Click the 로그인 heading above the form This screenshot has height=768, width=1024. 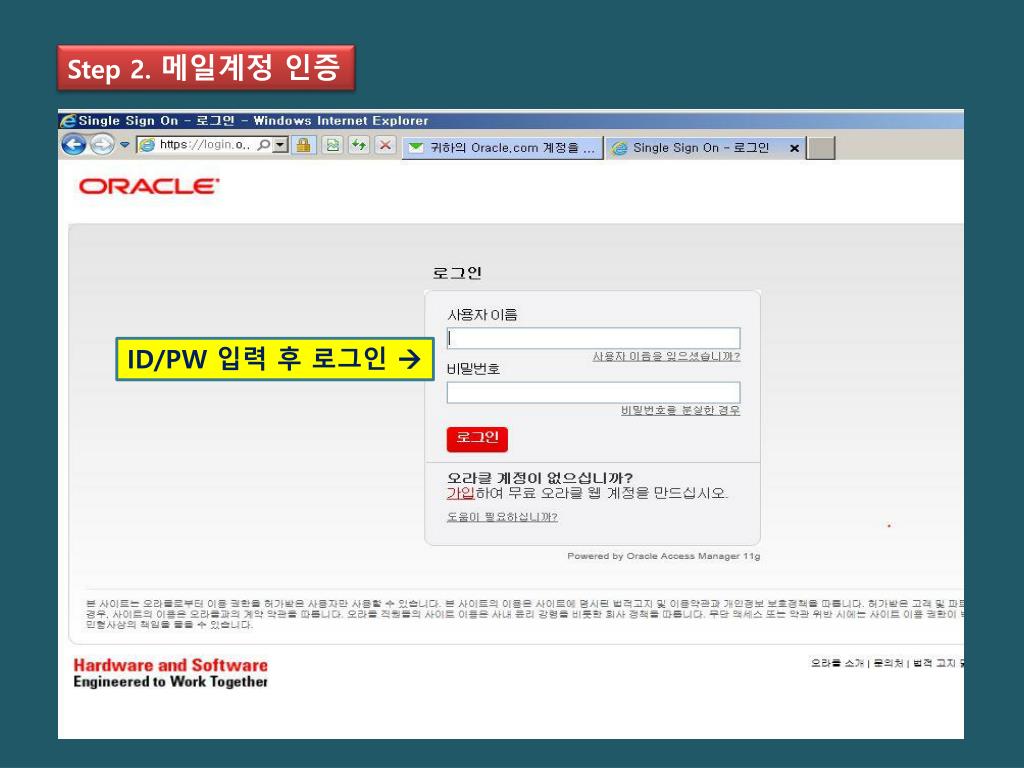coord(457,273)
